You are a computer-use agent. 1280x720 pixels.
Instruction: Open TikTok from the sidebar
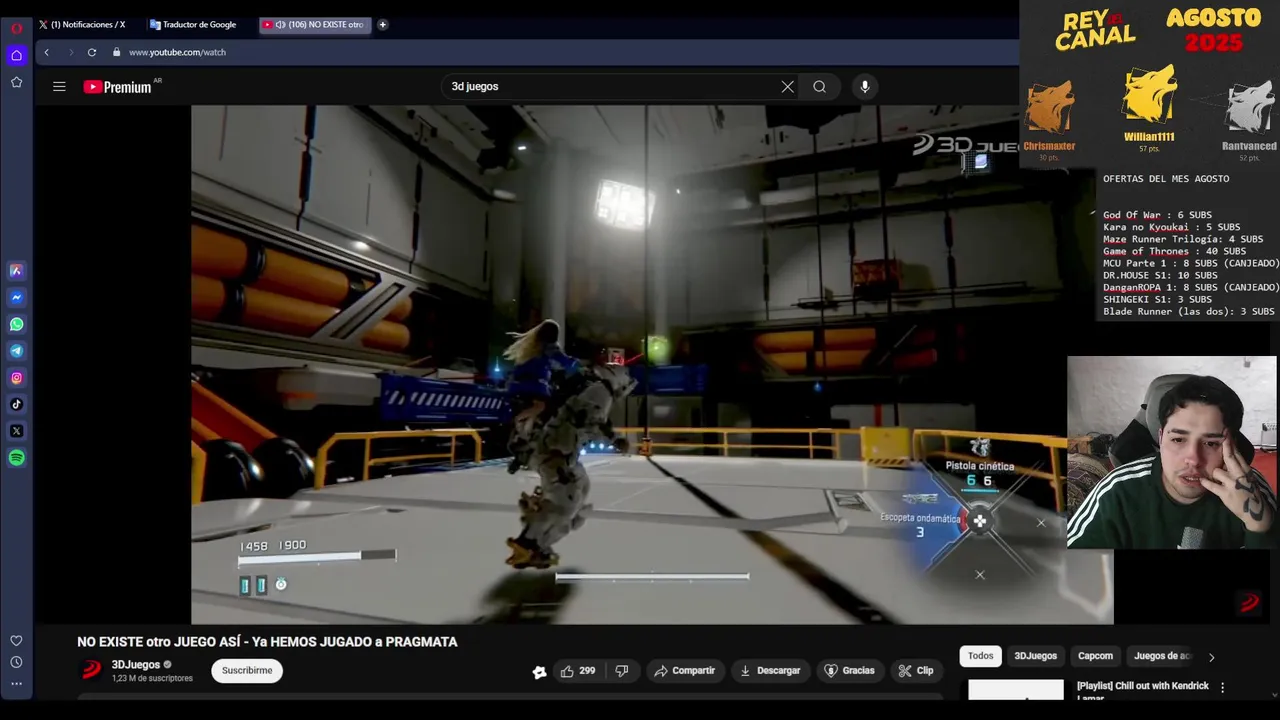[x=16, y=404]
